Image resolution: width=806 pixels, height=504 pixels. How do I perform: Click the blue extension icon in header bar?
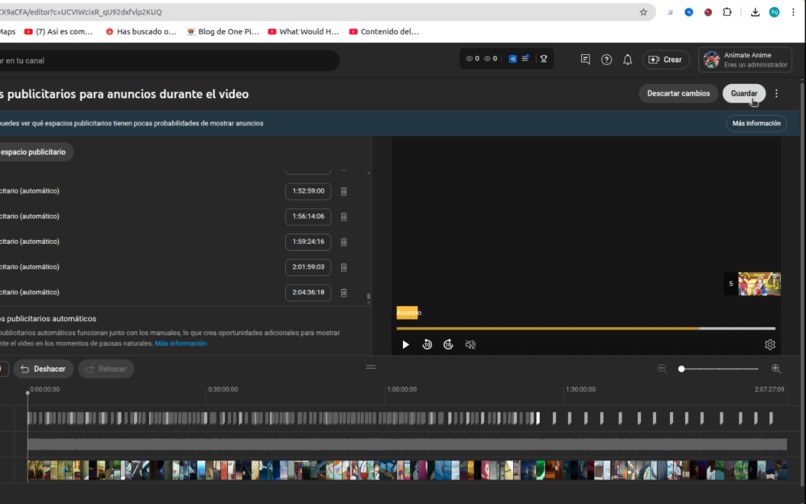coord(512,59)
